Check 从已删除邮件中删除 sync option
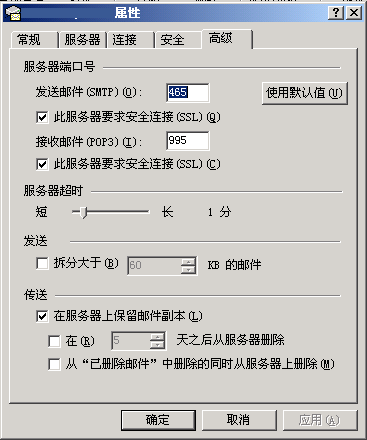 [54, 364]
